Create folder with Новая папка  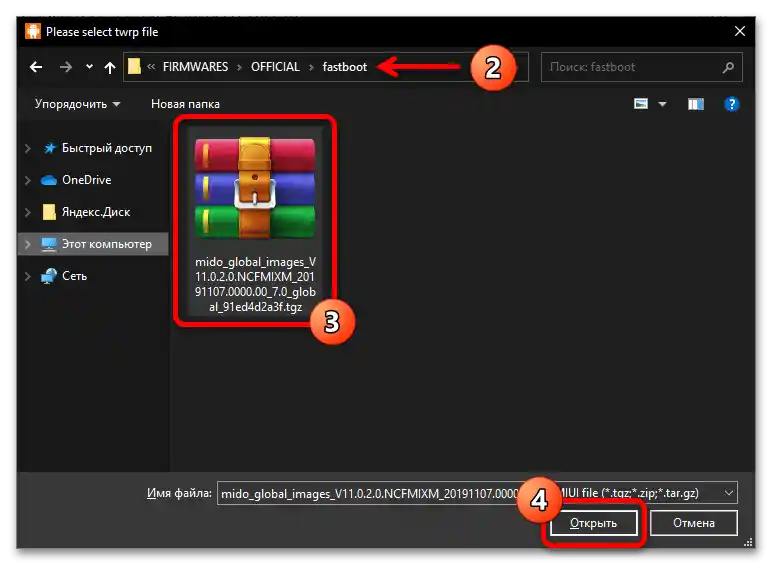point(185,104)
